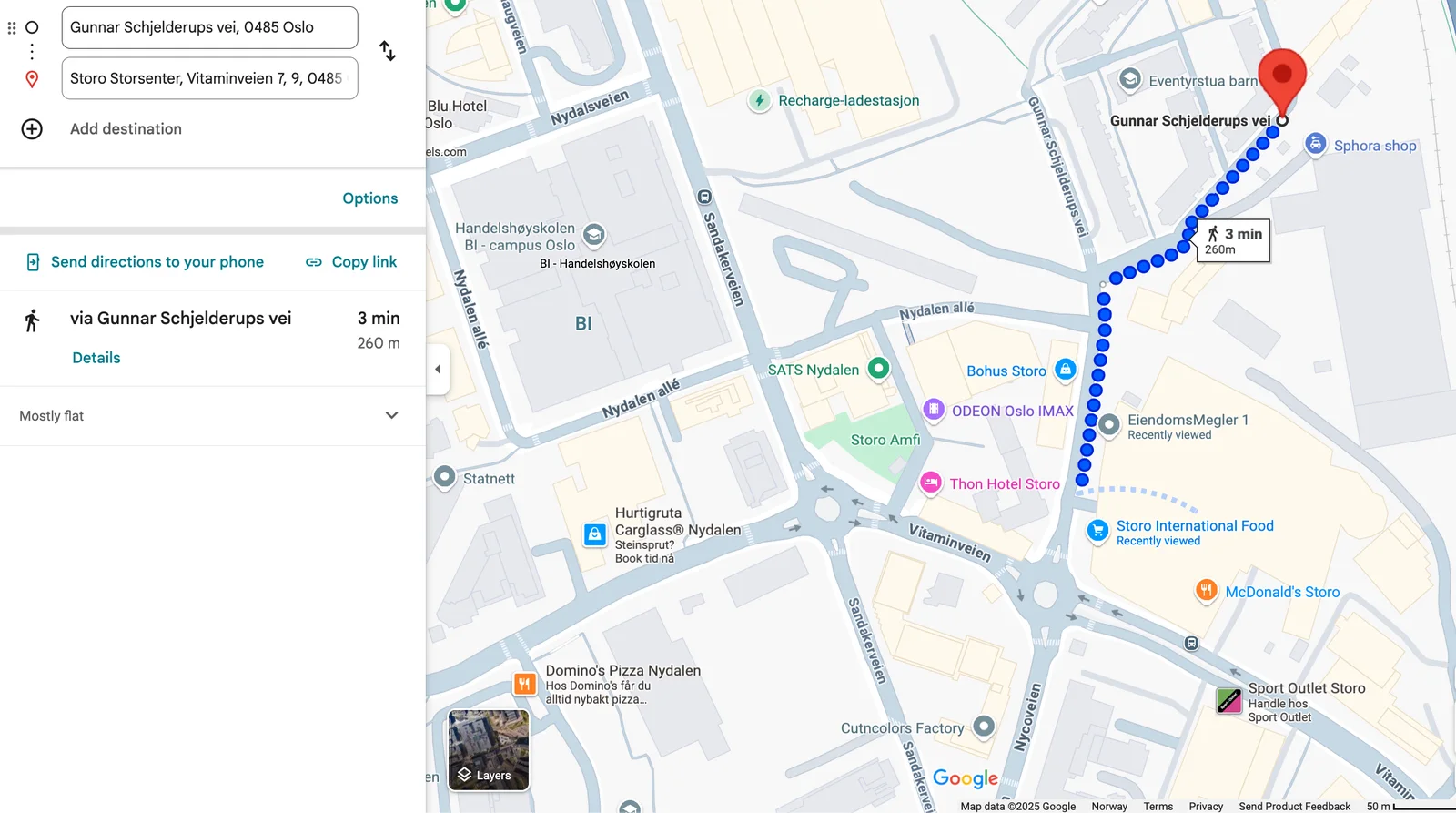Screen dimensions: 1456x813
Task: Click the Send directions phone icon
Action: pyautogui.click(x=33, y=262)
